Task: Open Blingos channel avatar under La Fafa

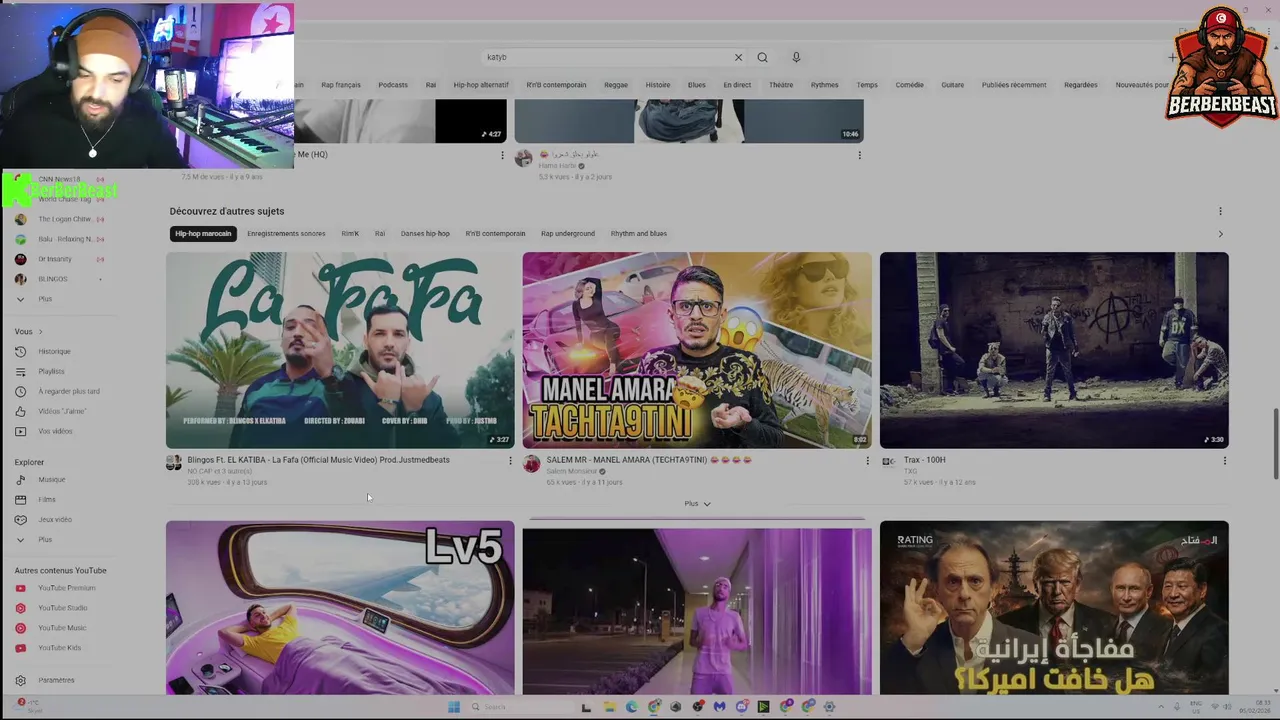Action: pos(174,463)
